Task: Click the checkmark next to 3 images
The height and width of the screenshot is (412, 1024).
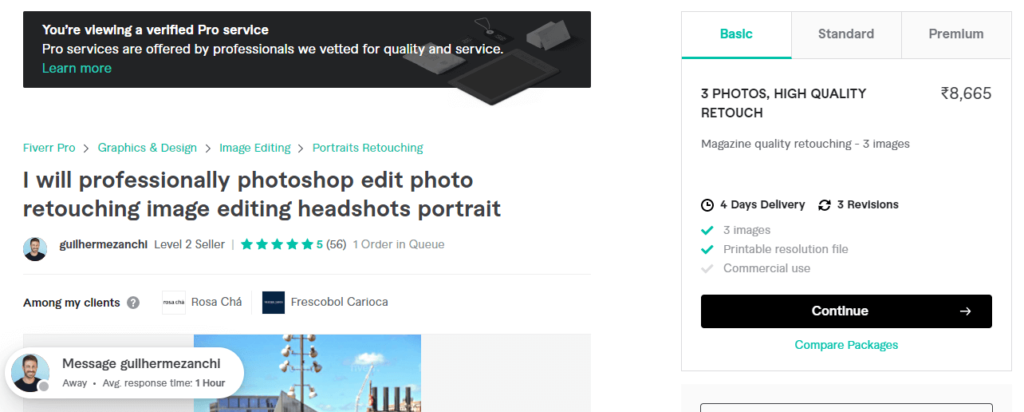Action: coord(707,230)
